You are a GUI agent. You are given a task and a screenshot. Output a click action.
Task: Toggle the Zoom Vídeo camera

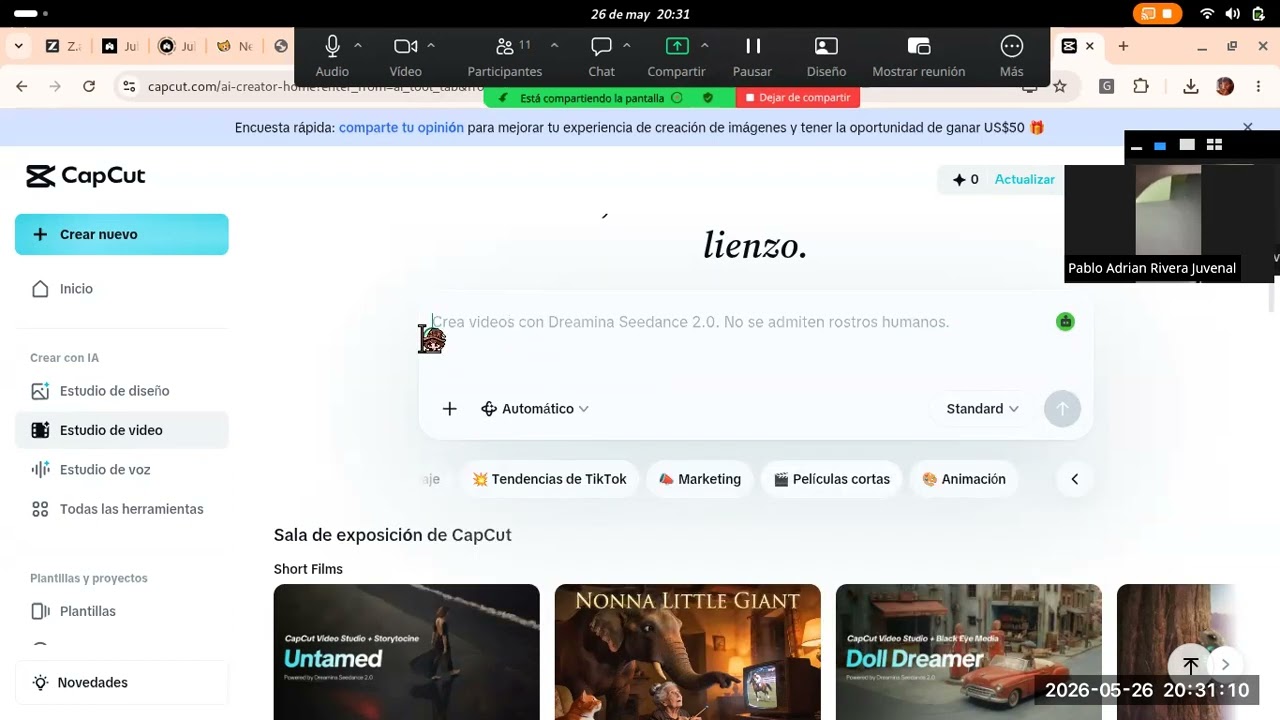pos(405,56)
